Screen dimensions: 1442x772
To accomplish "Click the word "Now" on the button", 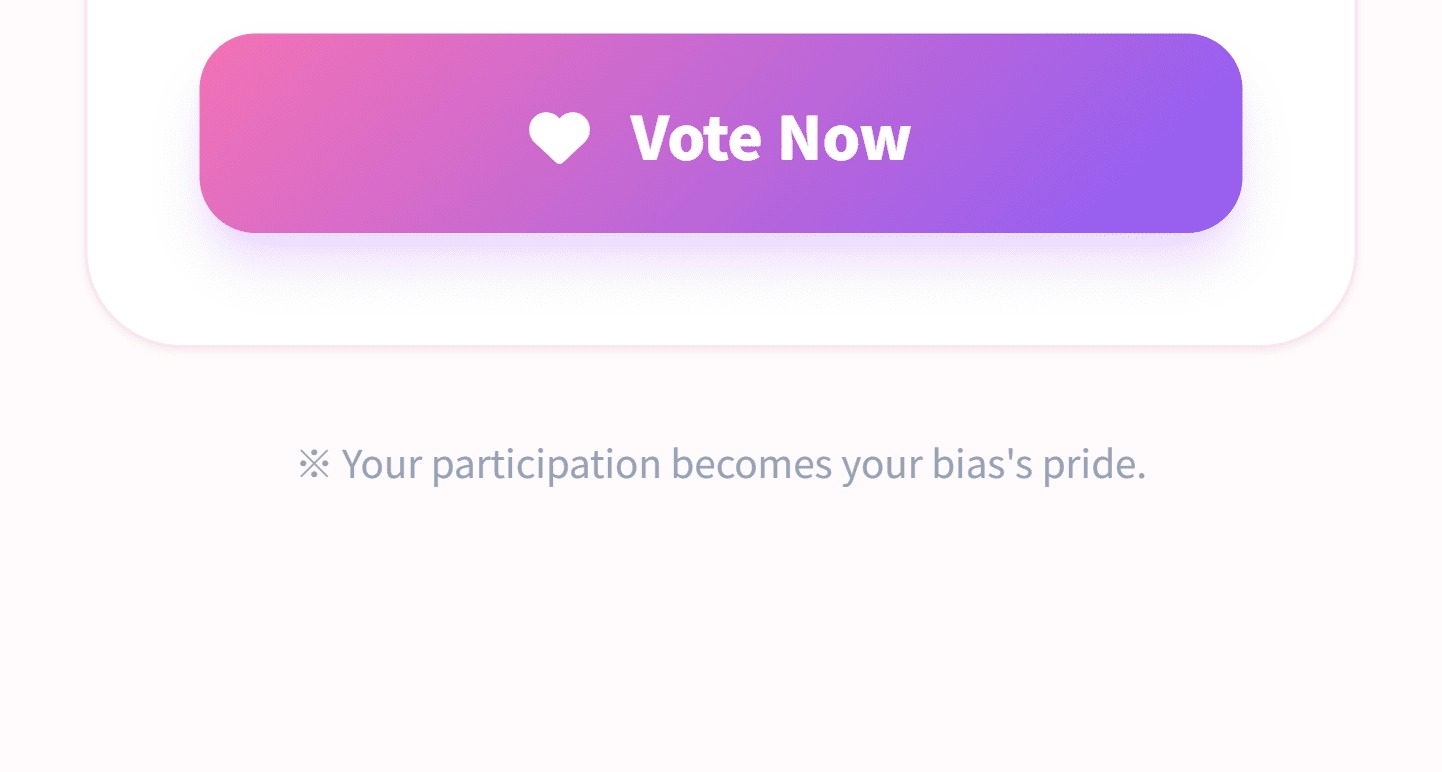I will click(845, 137).
